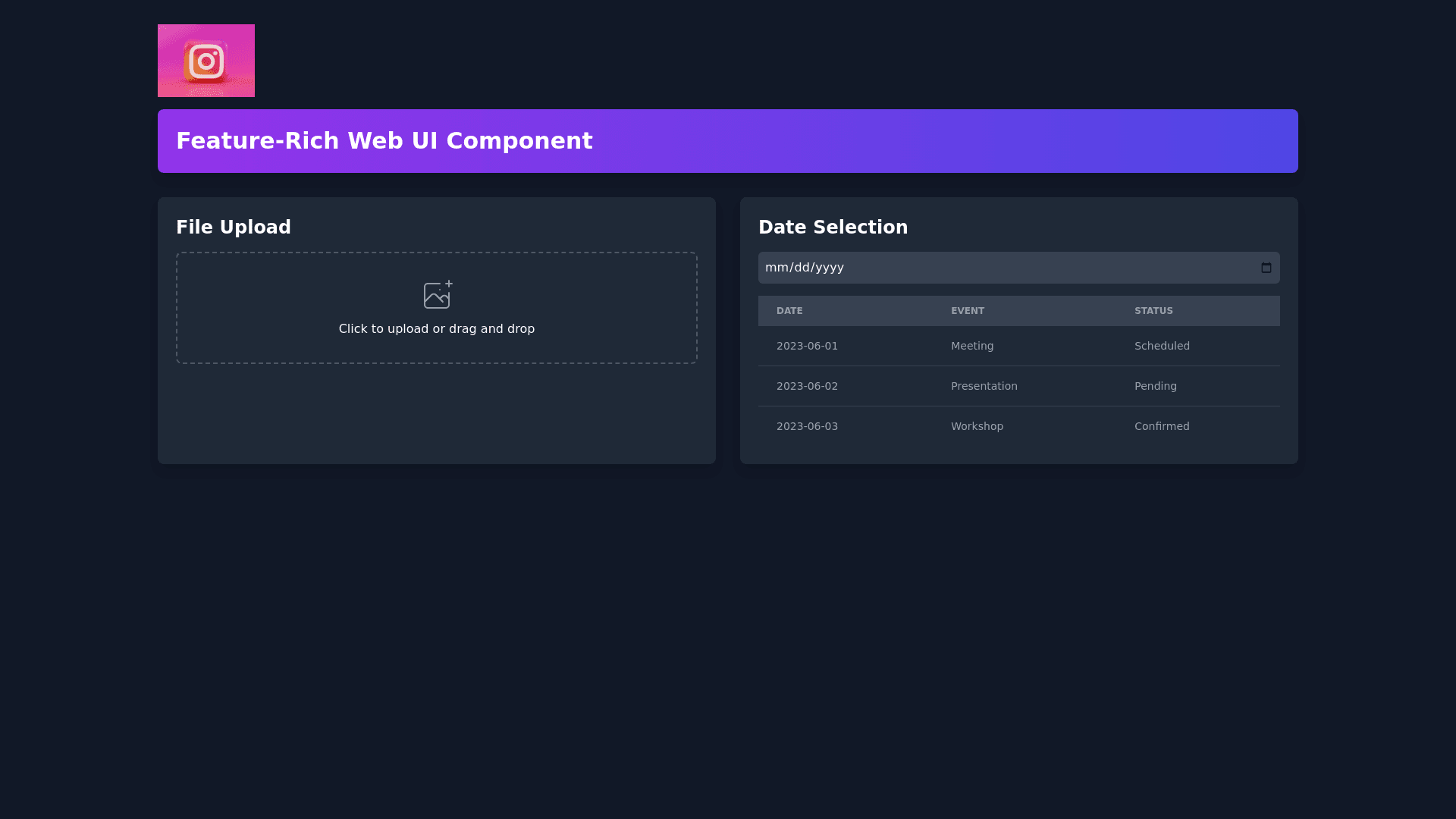The image size is (1456, 819).
Task: Select the 2023-06-02 date cell
Action: [807, 386]
